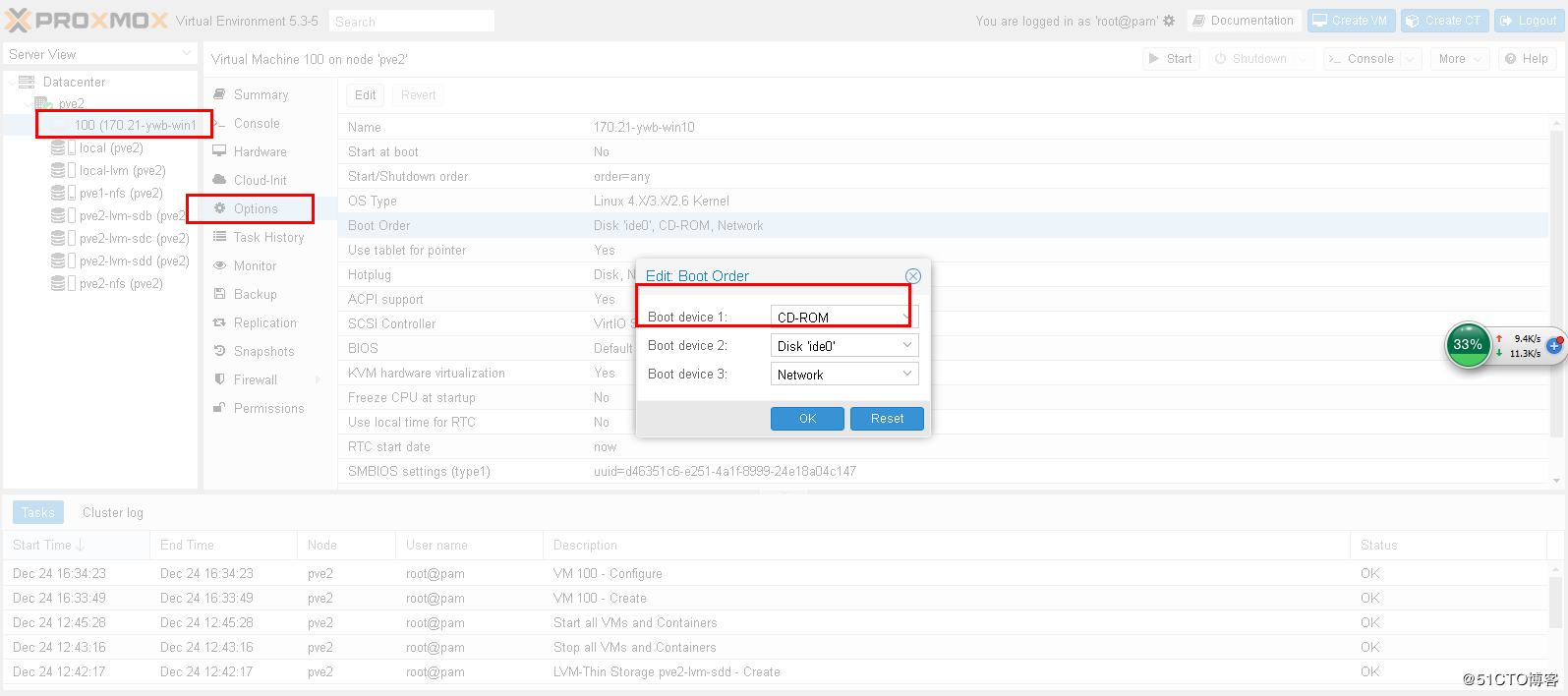Click storage icon of pve2-lvm-sdc
Image resolution: width=1568 pixels, height=696 pixels.
[x=58, y=239]
